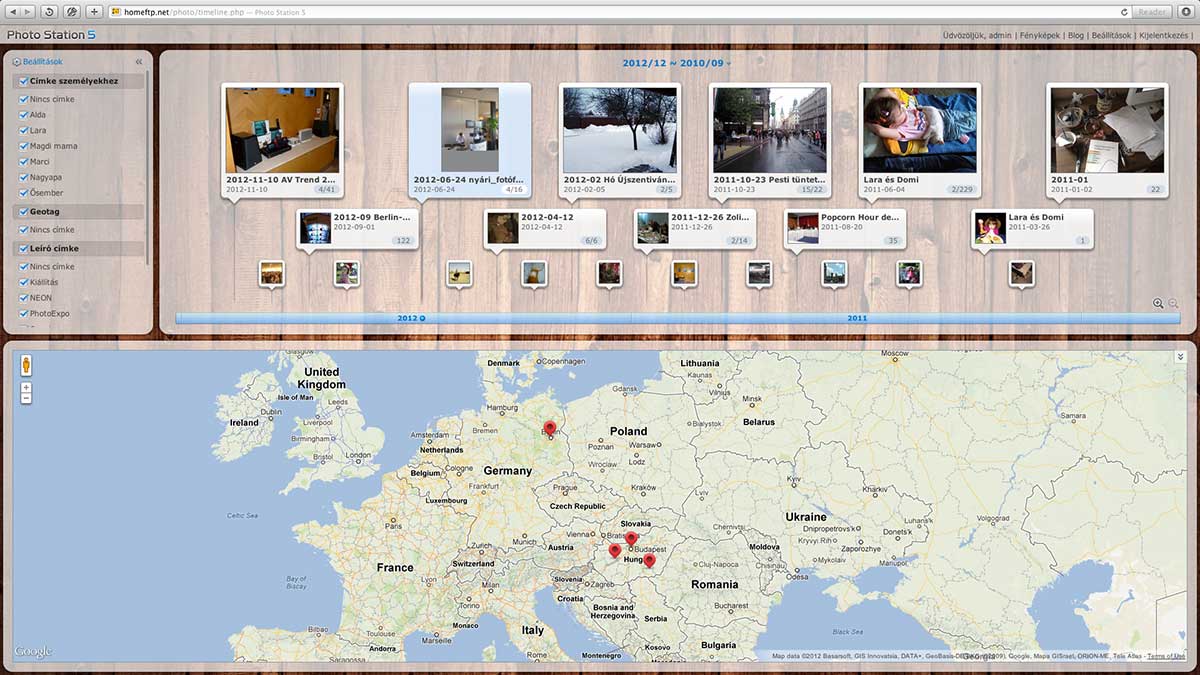Click the Google logo on the map

click(33, 651)
